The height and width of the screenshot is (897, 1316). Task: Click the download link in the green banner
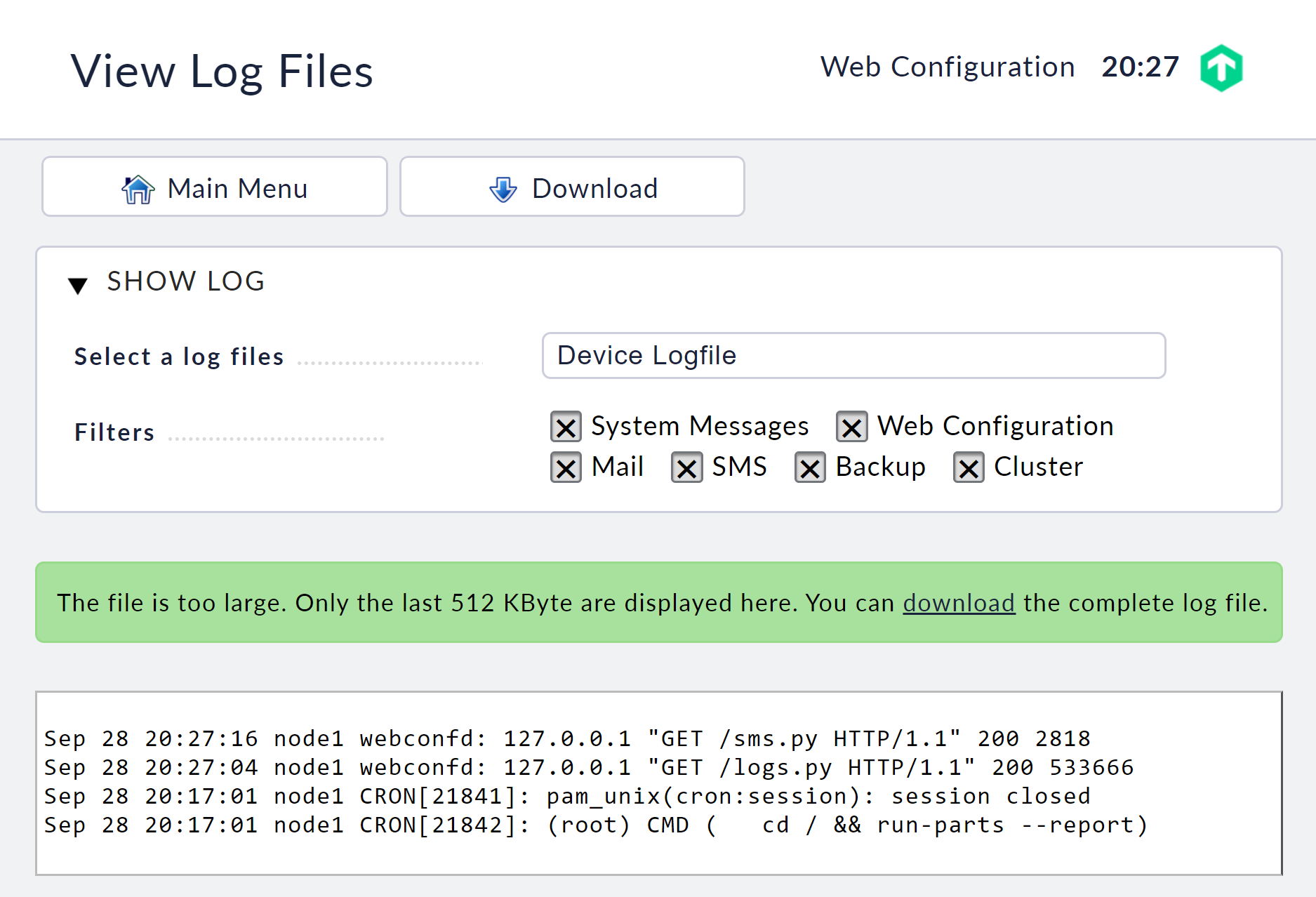pos(958,603)
